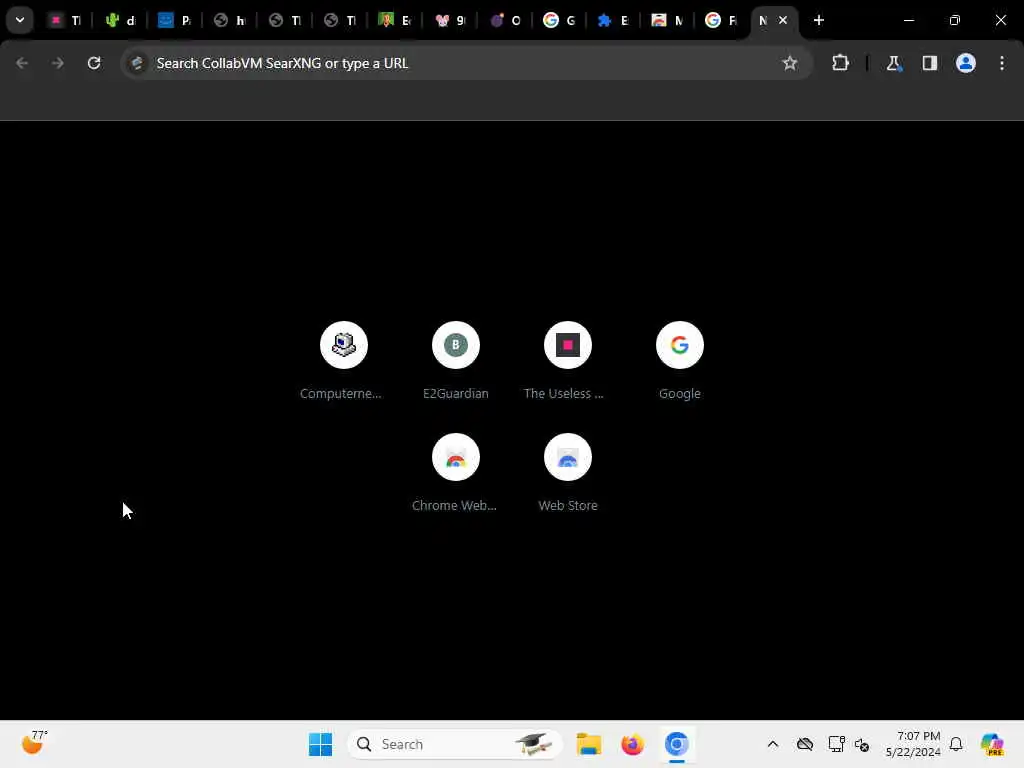Switch to the blue puzzle-piece Extensions tab
The width and height of the screenshot is (1024, 768).
[x=613, y=20]
